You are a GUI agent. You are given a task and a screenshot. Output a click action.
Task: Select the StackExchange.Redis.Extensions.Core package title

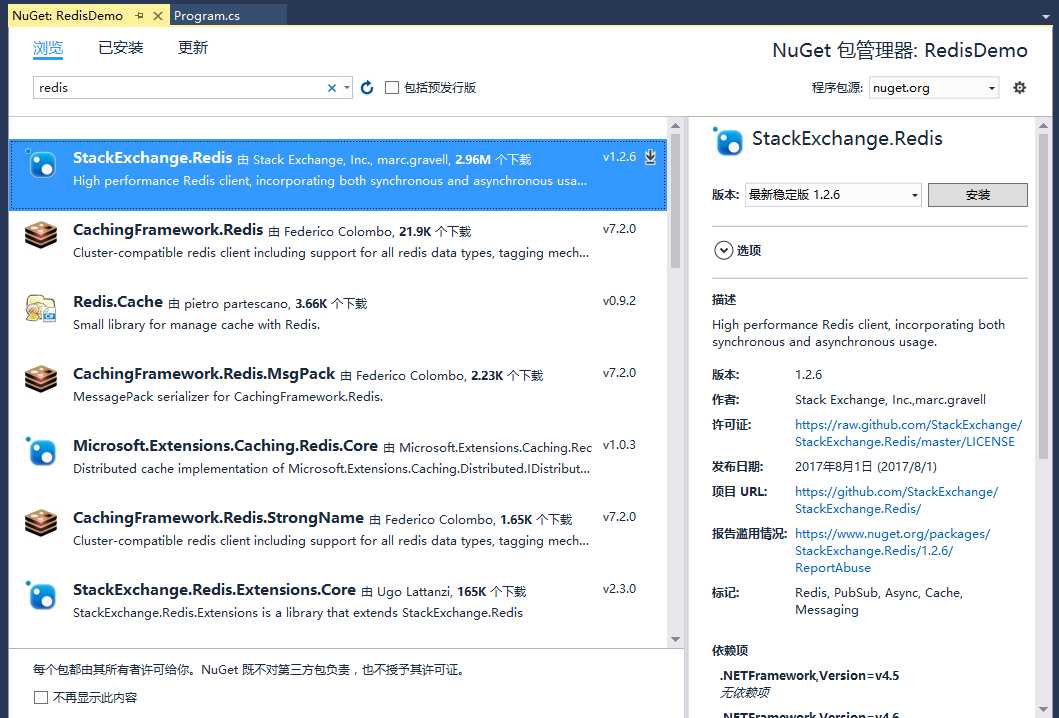click(x=214, y=590)
